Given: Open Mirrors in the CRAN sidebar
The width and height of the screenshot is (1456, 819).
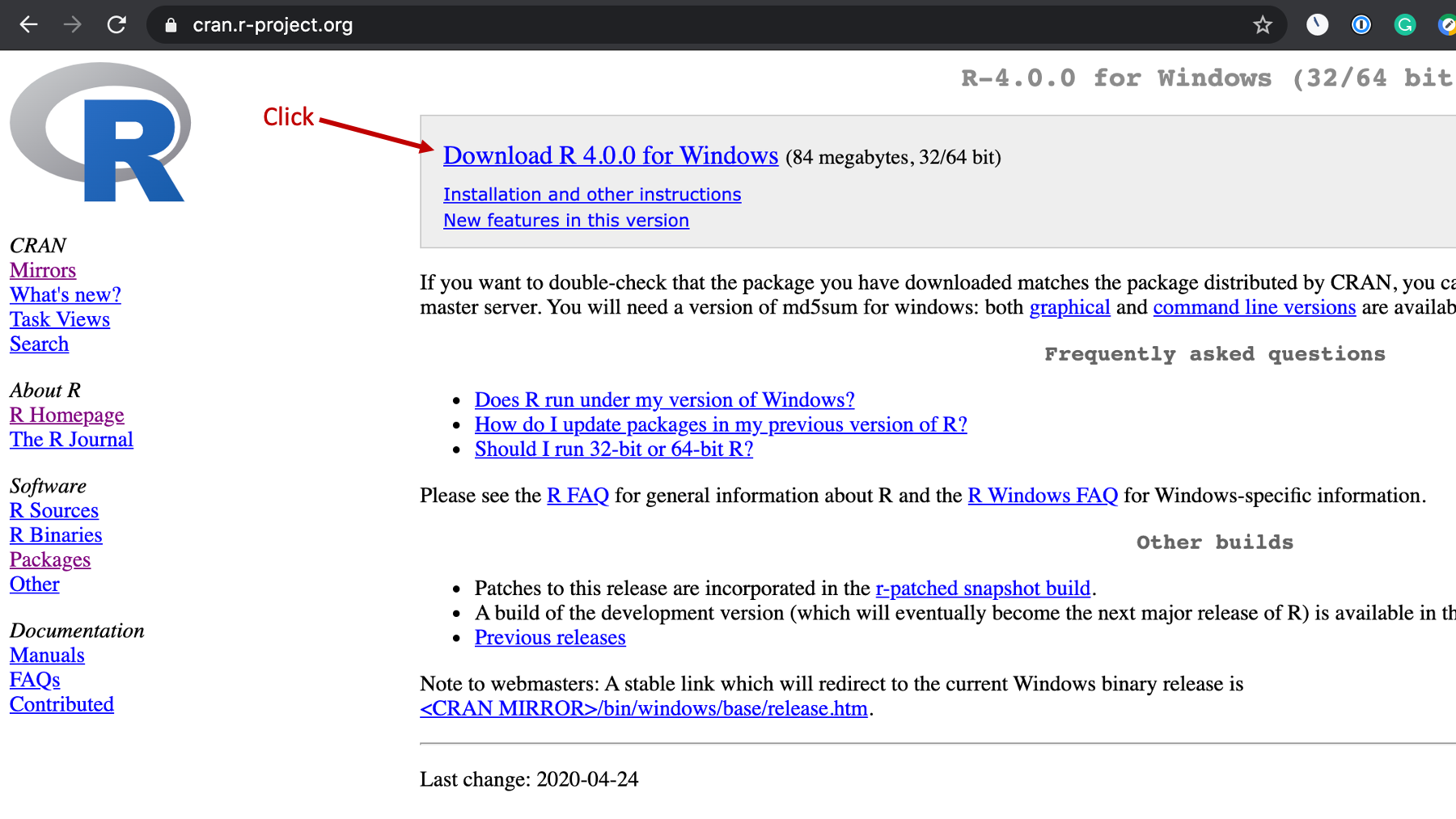Looking at the screenshot, I should pyautogui.click(x=43, y=270).
